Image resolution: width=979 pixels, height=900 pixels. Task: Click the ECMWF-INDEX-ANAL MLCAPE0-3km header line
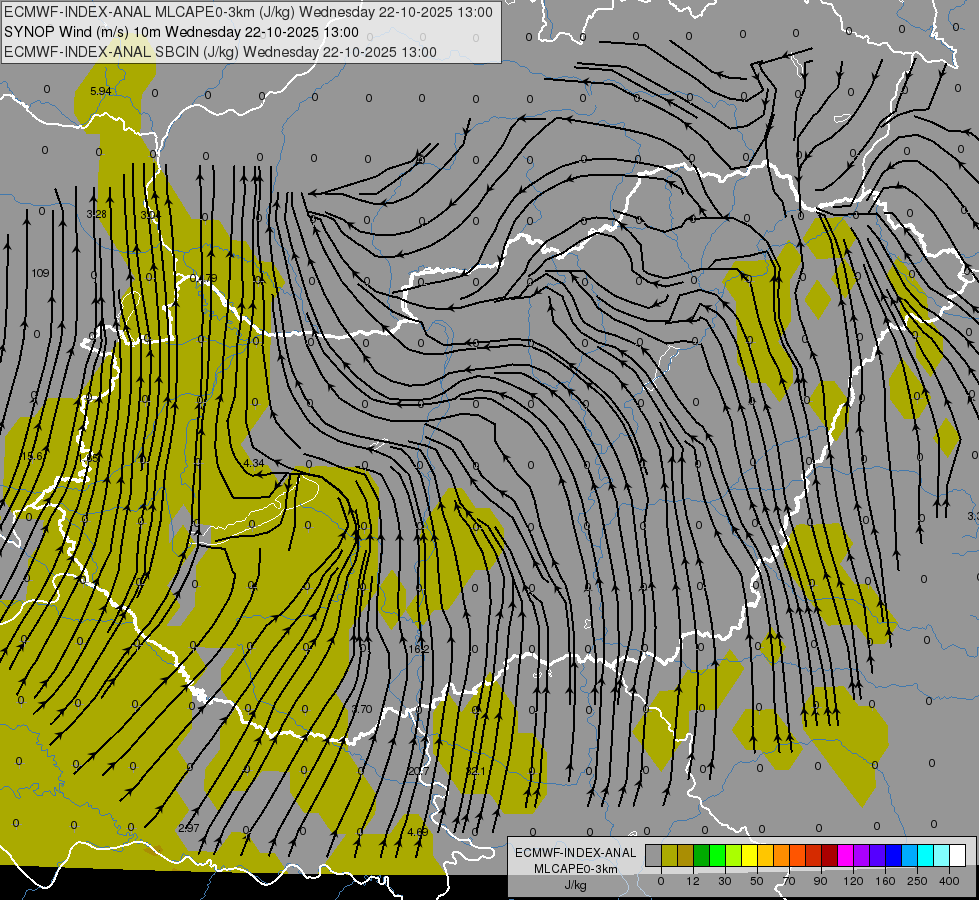pyautogui.click(x=248, y=12)
